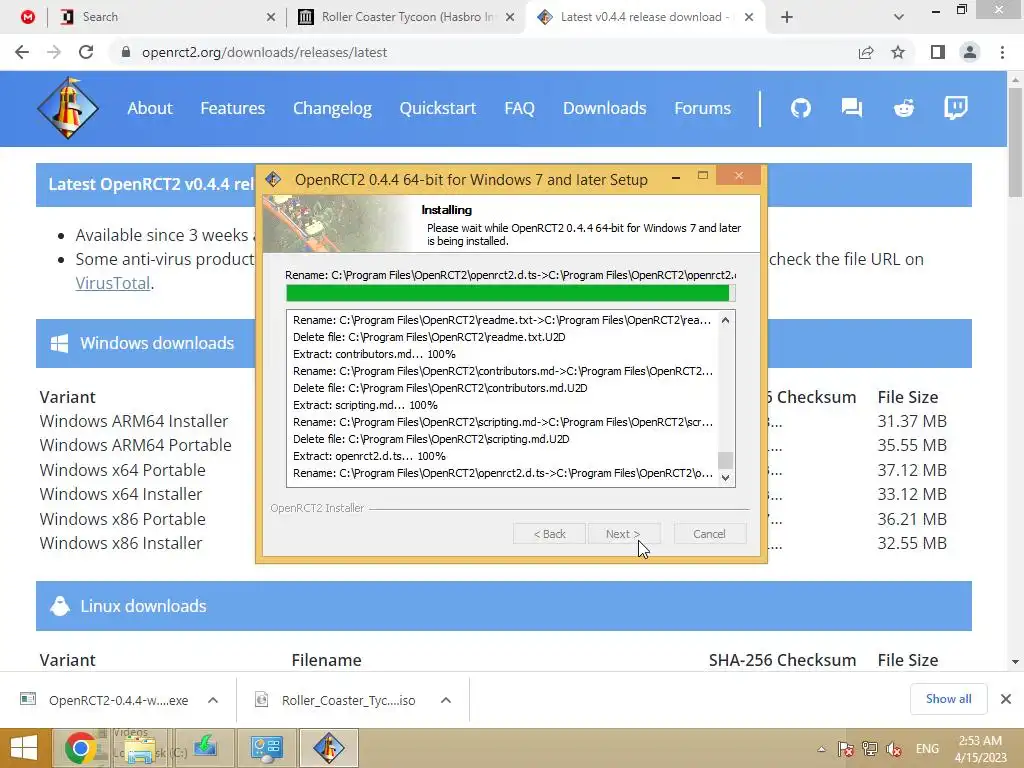
Task: Open Features page in site menu
Action: point(232,108)
